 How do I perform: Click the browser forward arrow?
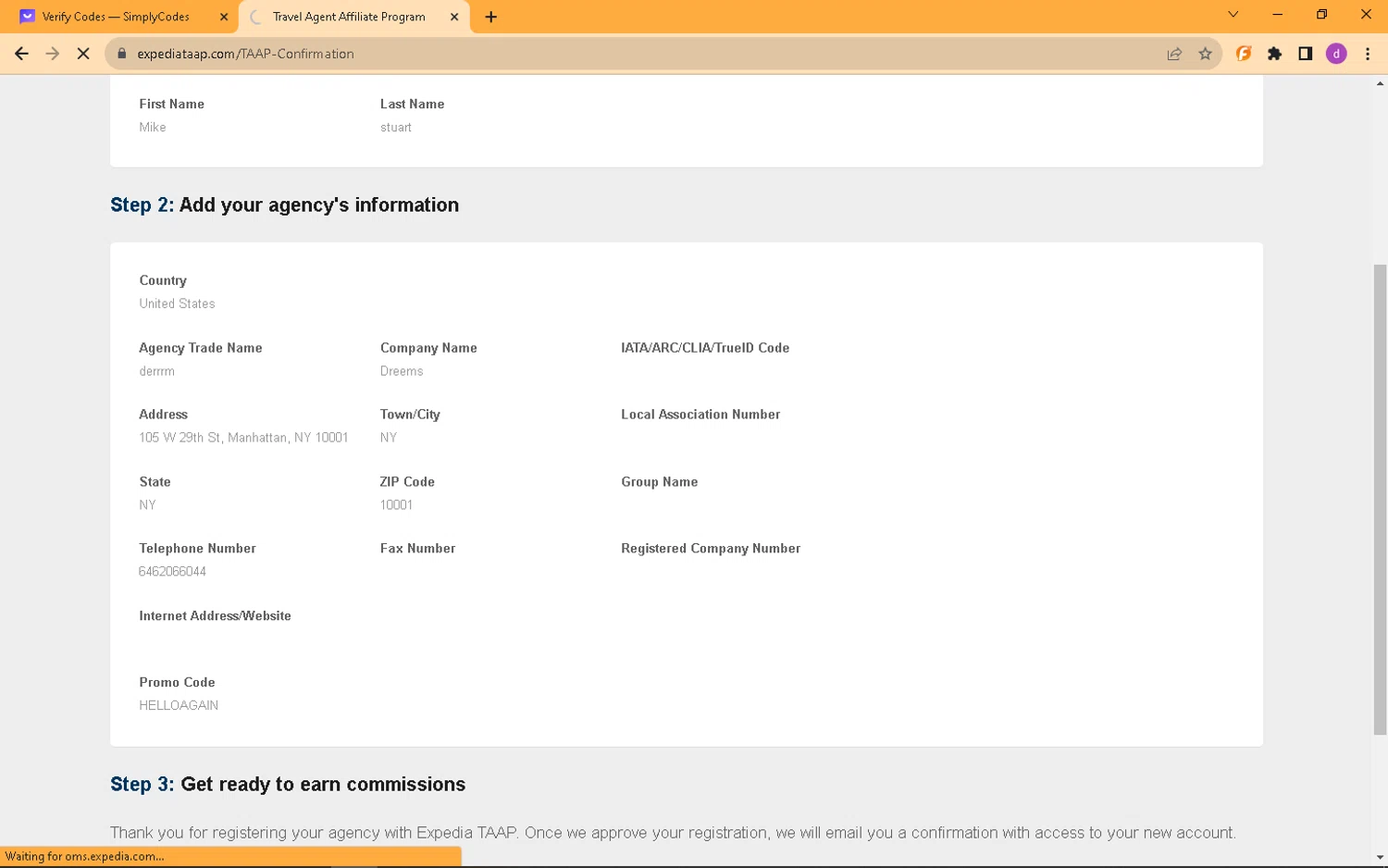click(53, 54)
